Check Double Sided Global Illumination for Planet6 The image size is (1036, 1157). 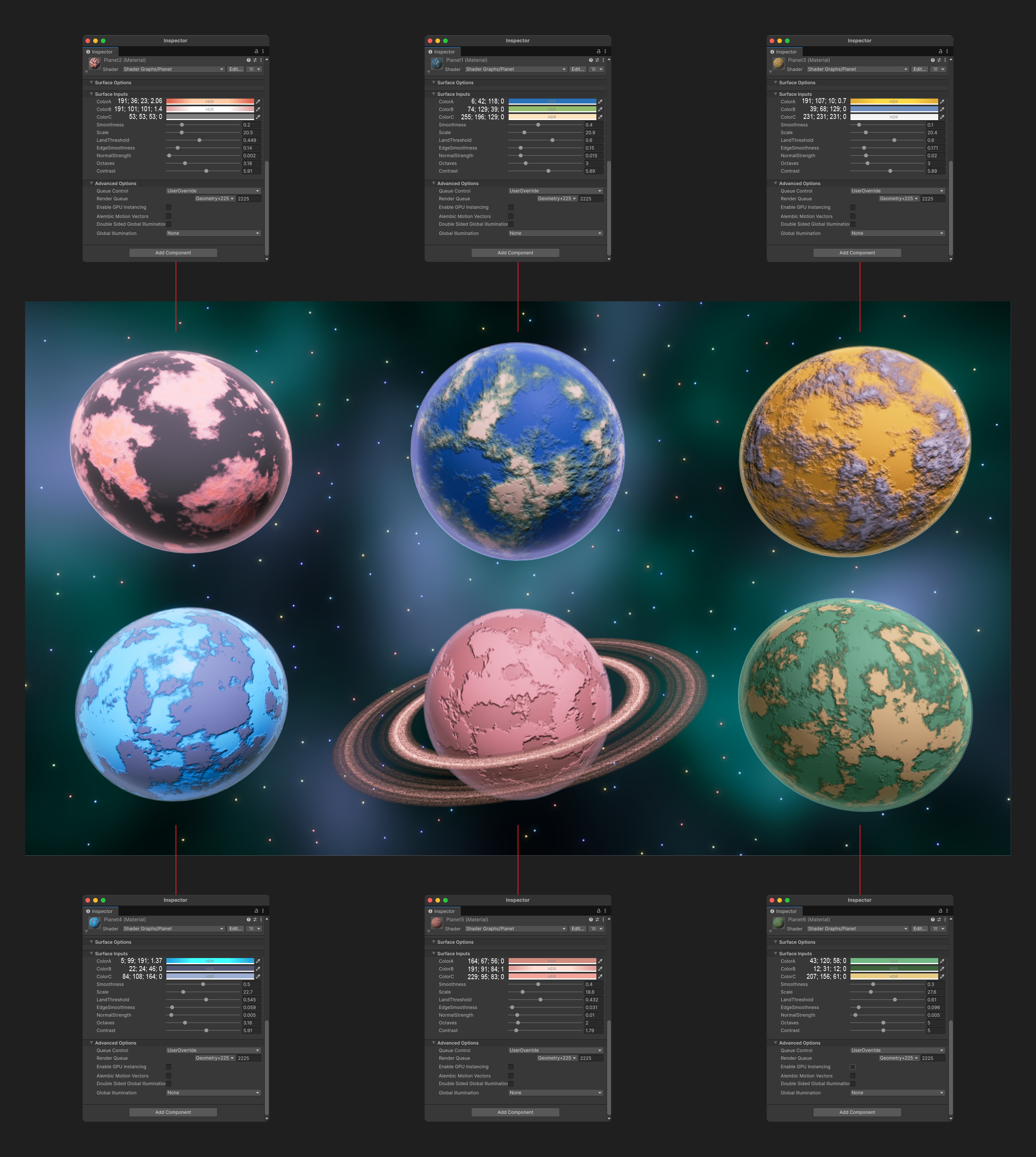coord(853,1083)
